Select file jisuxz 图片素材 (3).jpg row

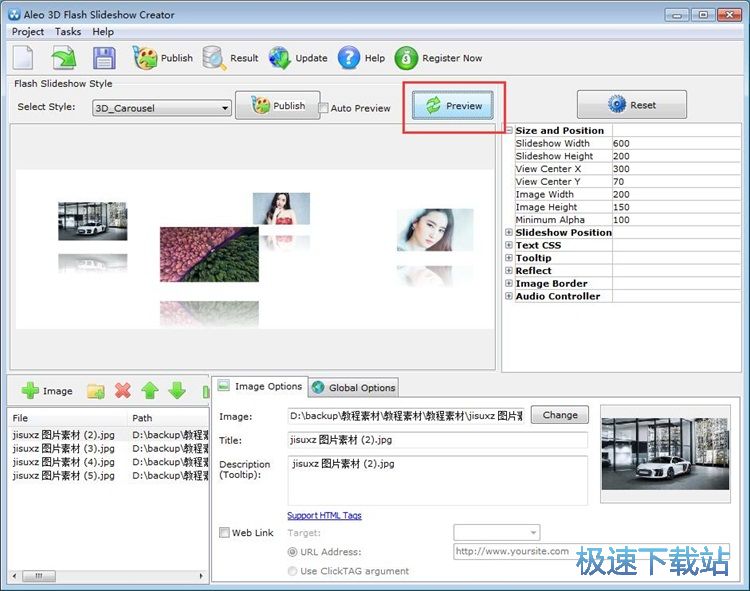[109, 449]
